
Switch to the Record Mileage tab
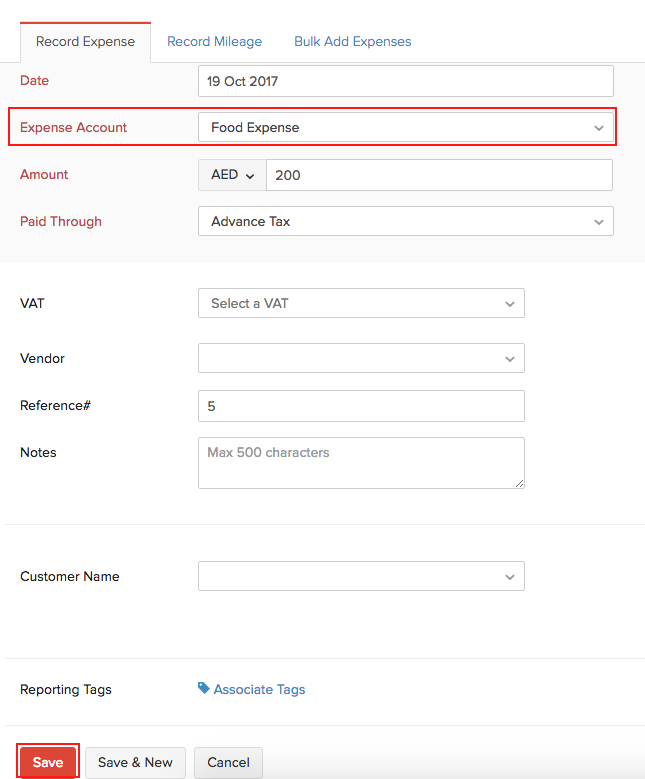(x=214, y=41)
